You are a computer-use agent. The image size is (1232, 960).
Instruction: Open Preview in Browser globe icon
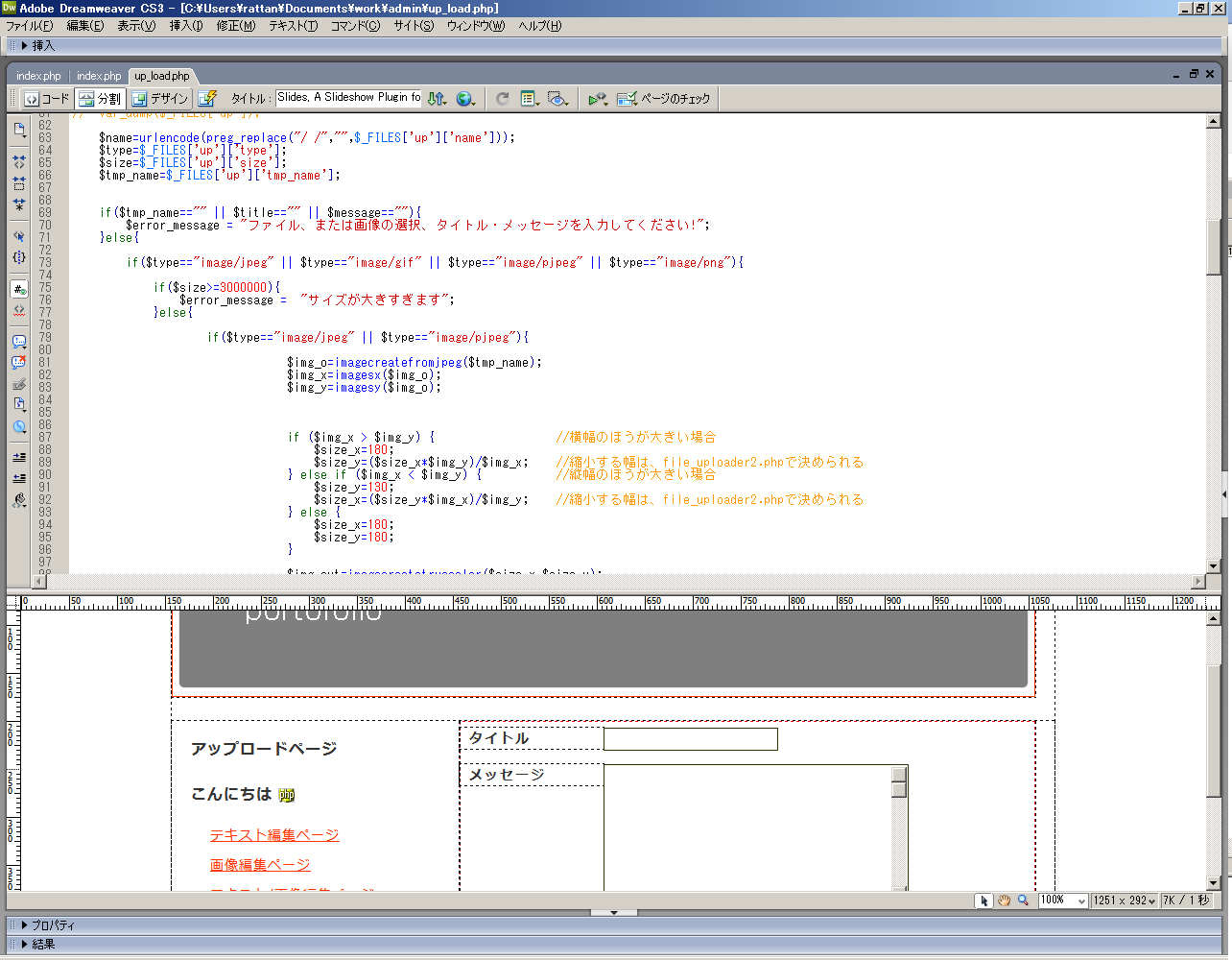click(465, 98)
